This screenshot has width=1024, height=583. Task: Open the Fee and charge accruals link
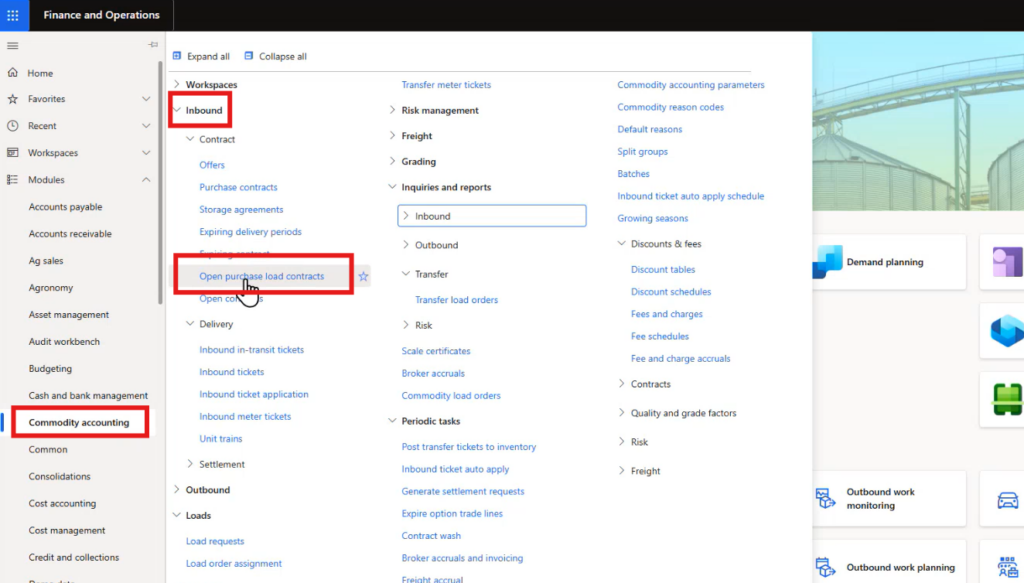(680, 359)
